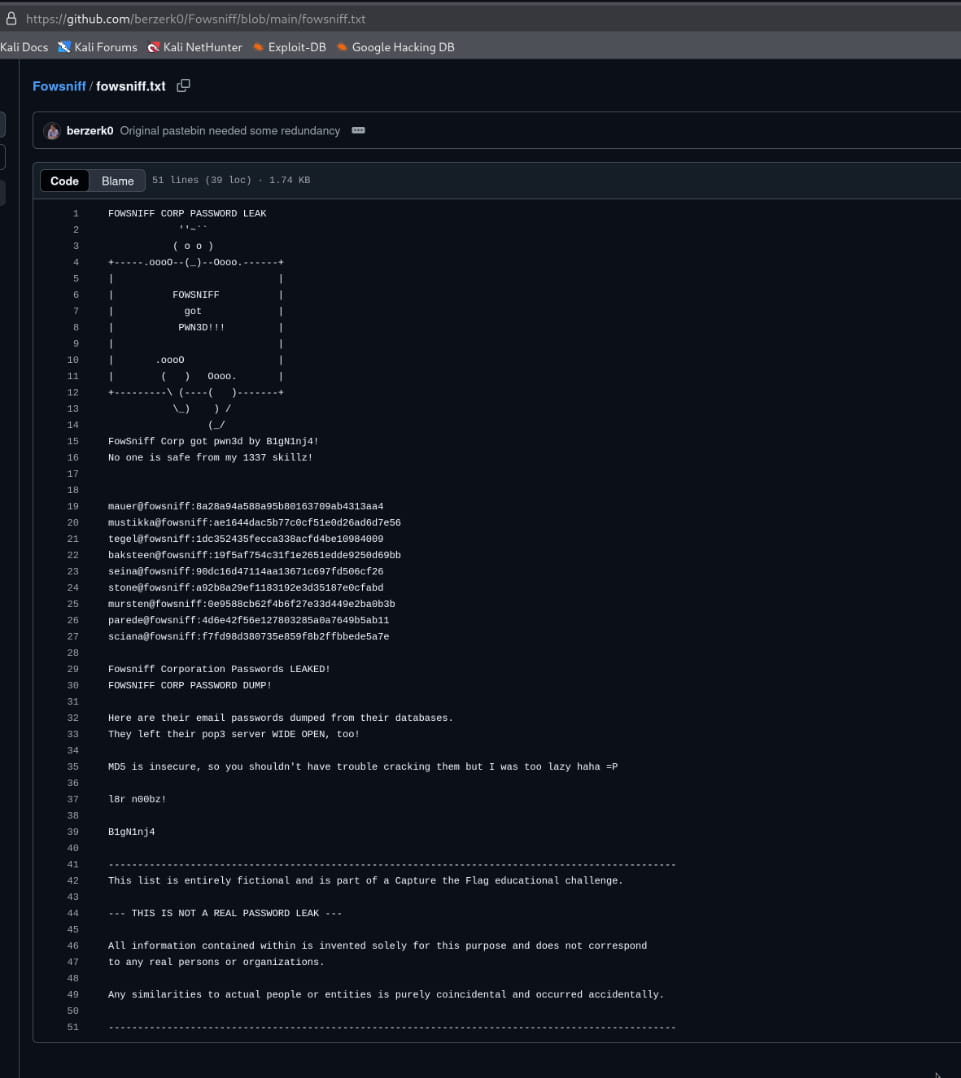Click line number 19 in the gutter

coord(73,506)
